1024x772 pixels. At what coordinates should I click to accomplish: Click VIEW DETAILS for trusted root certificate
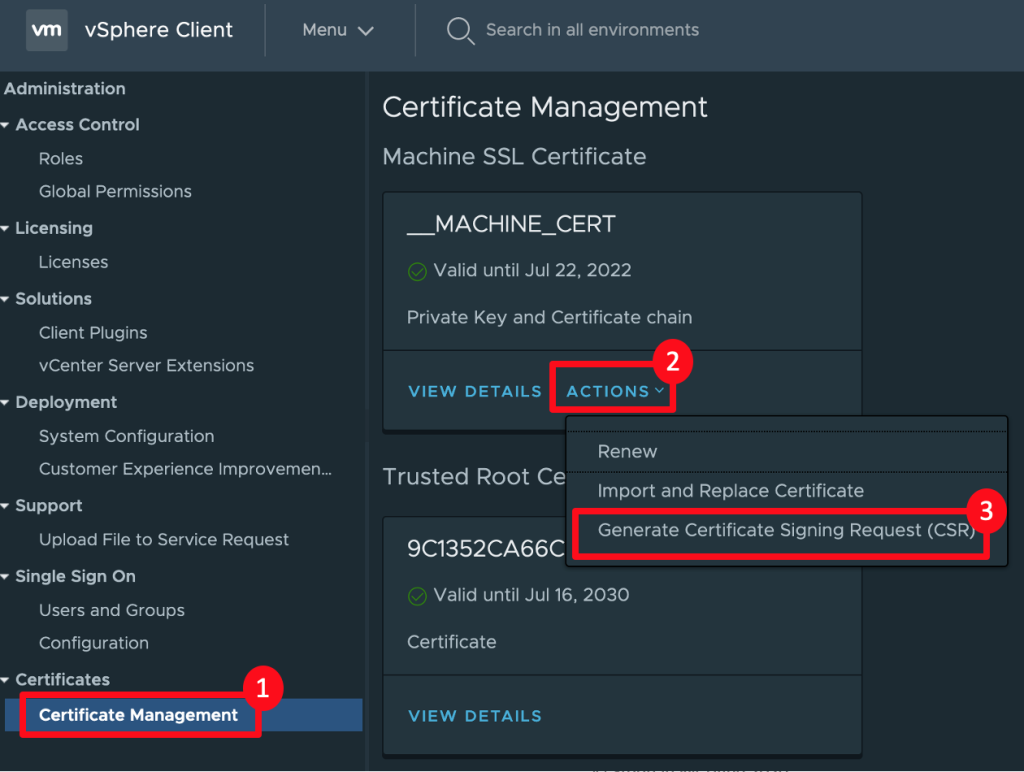(475, 716)
